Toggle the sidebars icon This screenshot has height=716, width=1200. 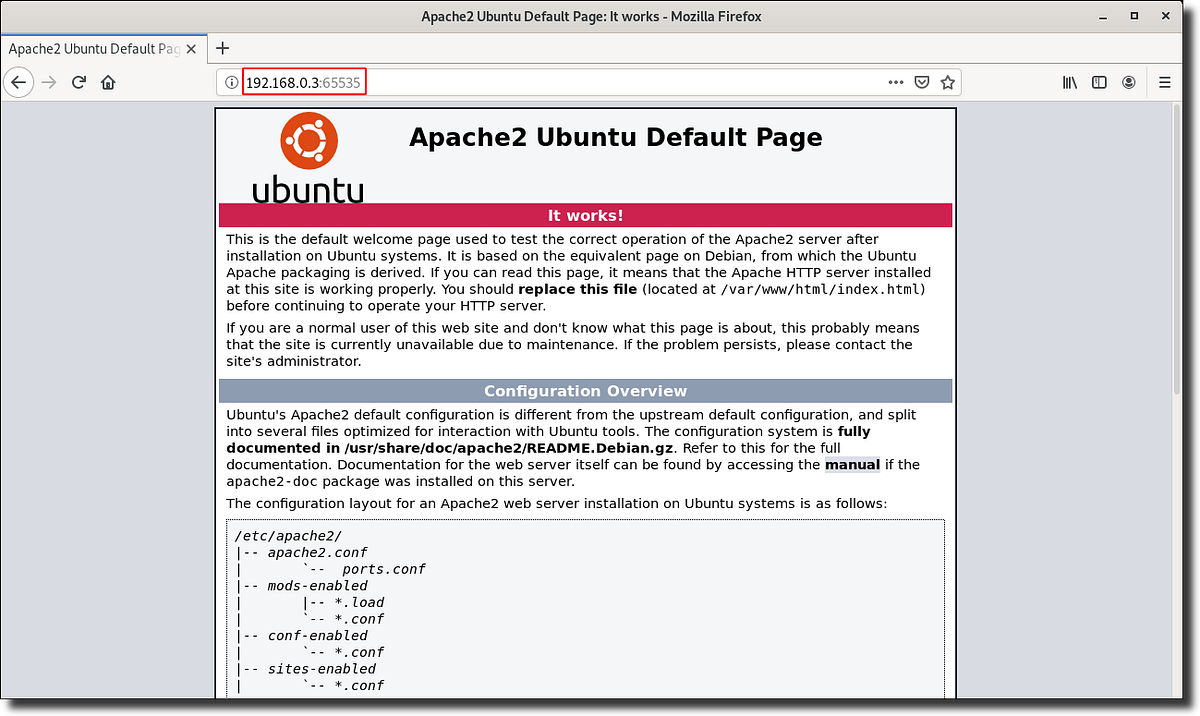tap(1099, 82)
